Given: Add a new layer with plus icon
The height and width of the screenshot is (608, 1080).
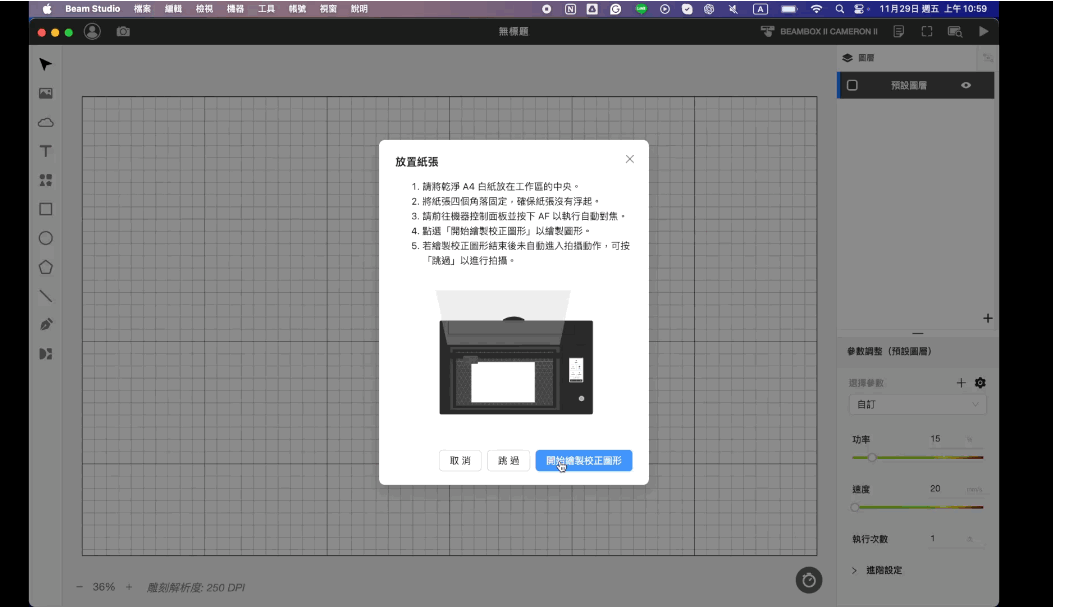Looking at the screenshot, I should pyautogui.click(x=988, y=318).
